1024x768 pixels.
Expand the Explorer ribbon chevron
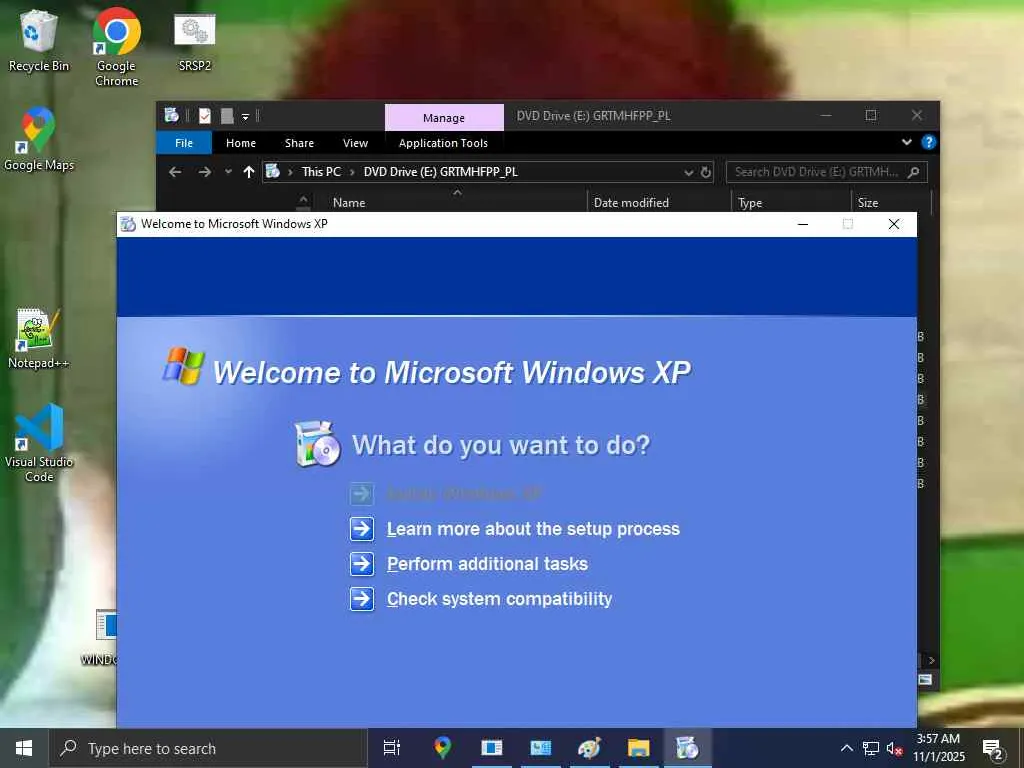[x=906, y=142]
